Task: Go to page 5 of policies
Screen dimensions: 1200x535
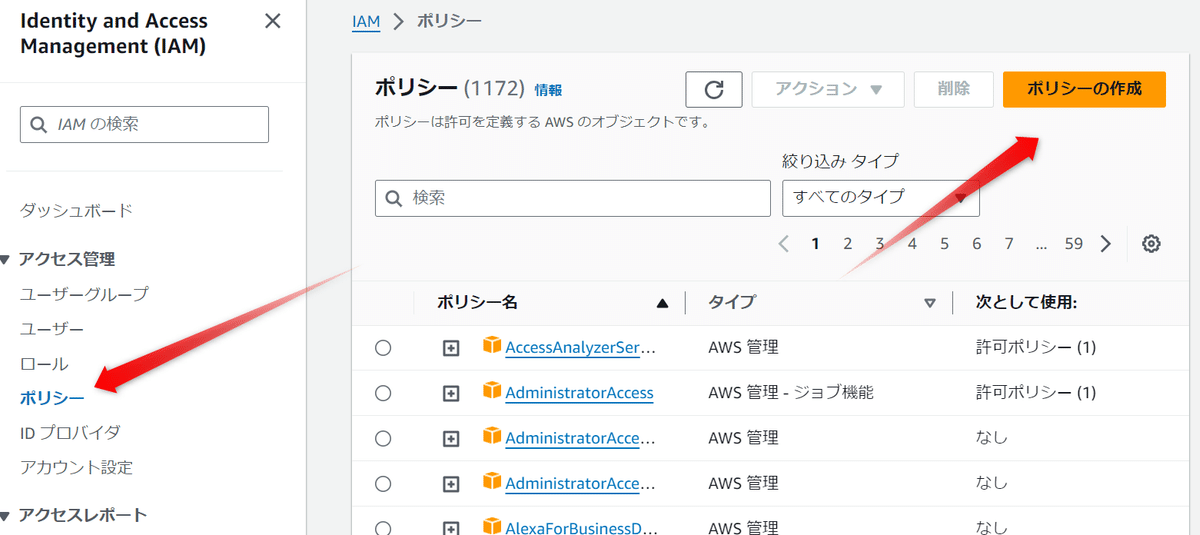Action: click(944, 243)
